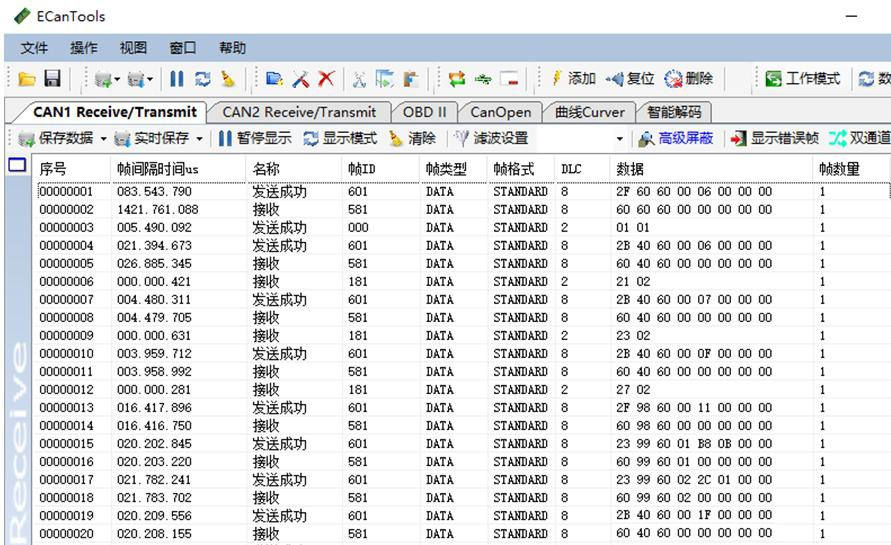Click the broom clear icon in top toolbar
This screenshot has width=891, height=545.
click(227, 79)
